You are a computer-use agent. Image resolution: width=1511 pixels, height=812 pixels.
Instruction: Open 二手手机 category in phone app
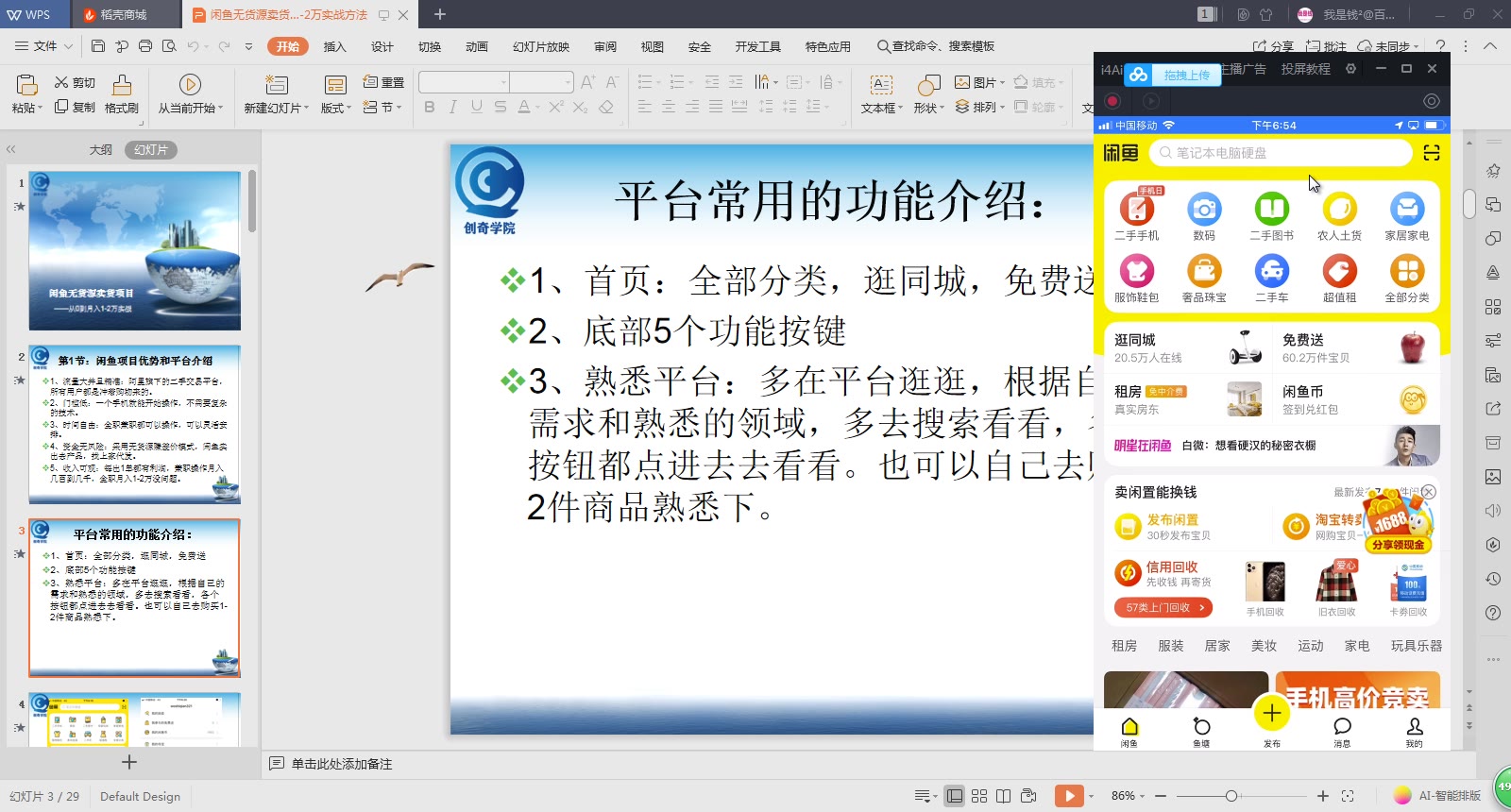tap(1137, 209)
